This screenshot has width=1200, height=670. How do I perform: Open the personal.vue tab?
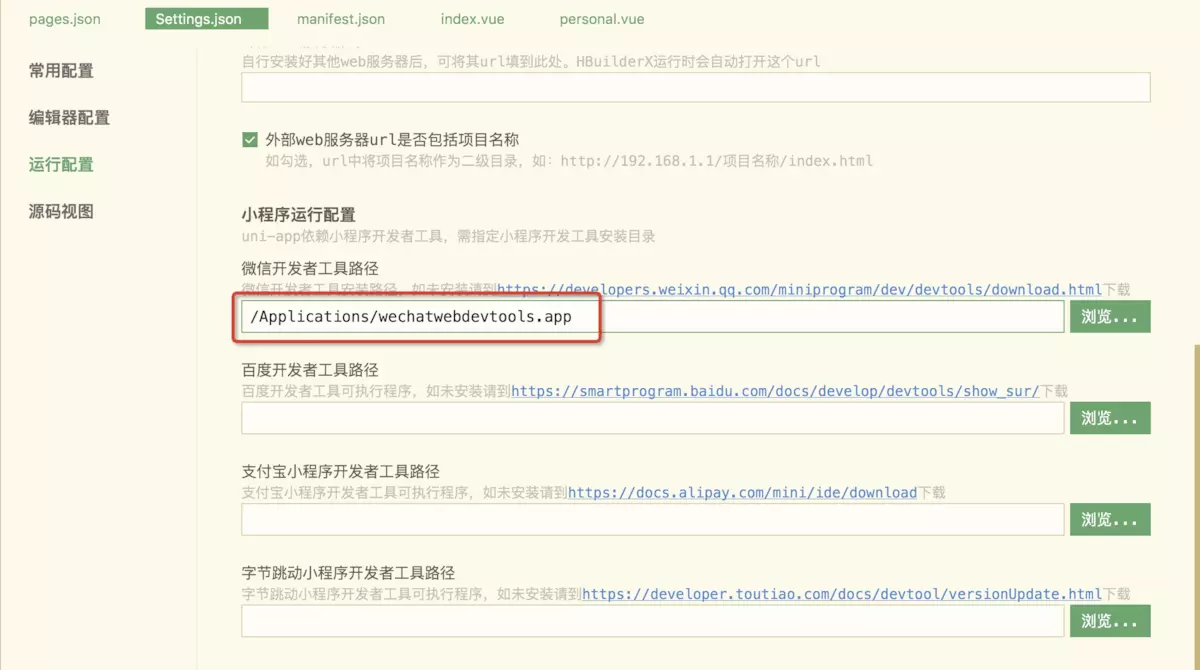pos(601,18)
